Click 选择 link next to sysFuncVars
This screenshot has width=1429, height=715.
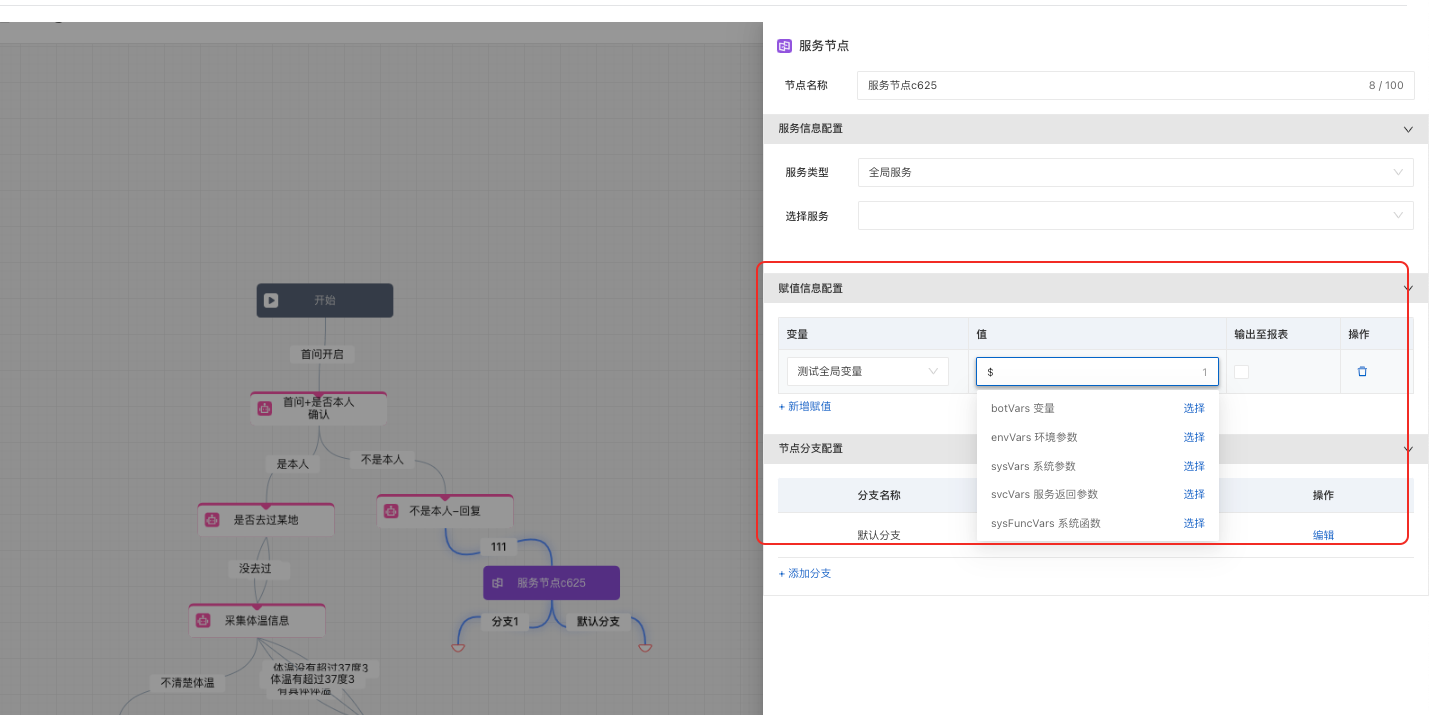1194,523
